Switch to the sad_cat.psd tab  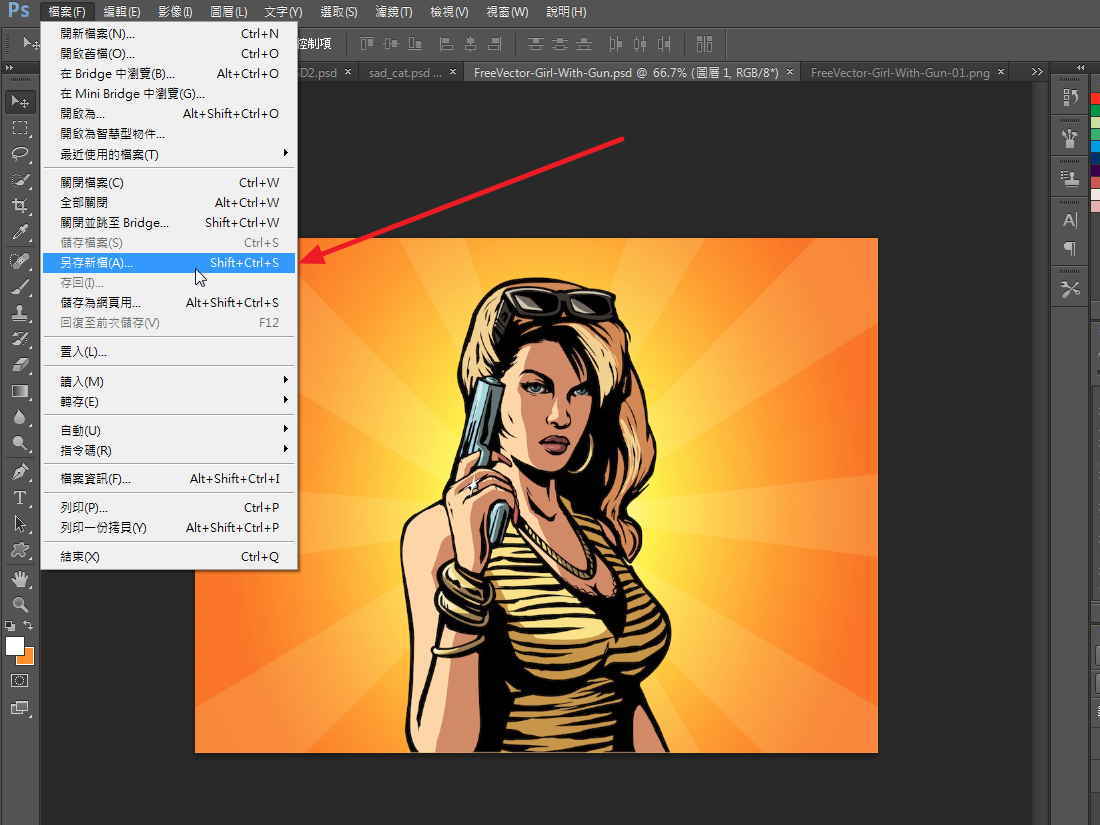point(405,72)
